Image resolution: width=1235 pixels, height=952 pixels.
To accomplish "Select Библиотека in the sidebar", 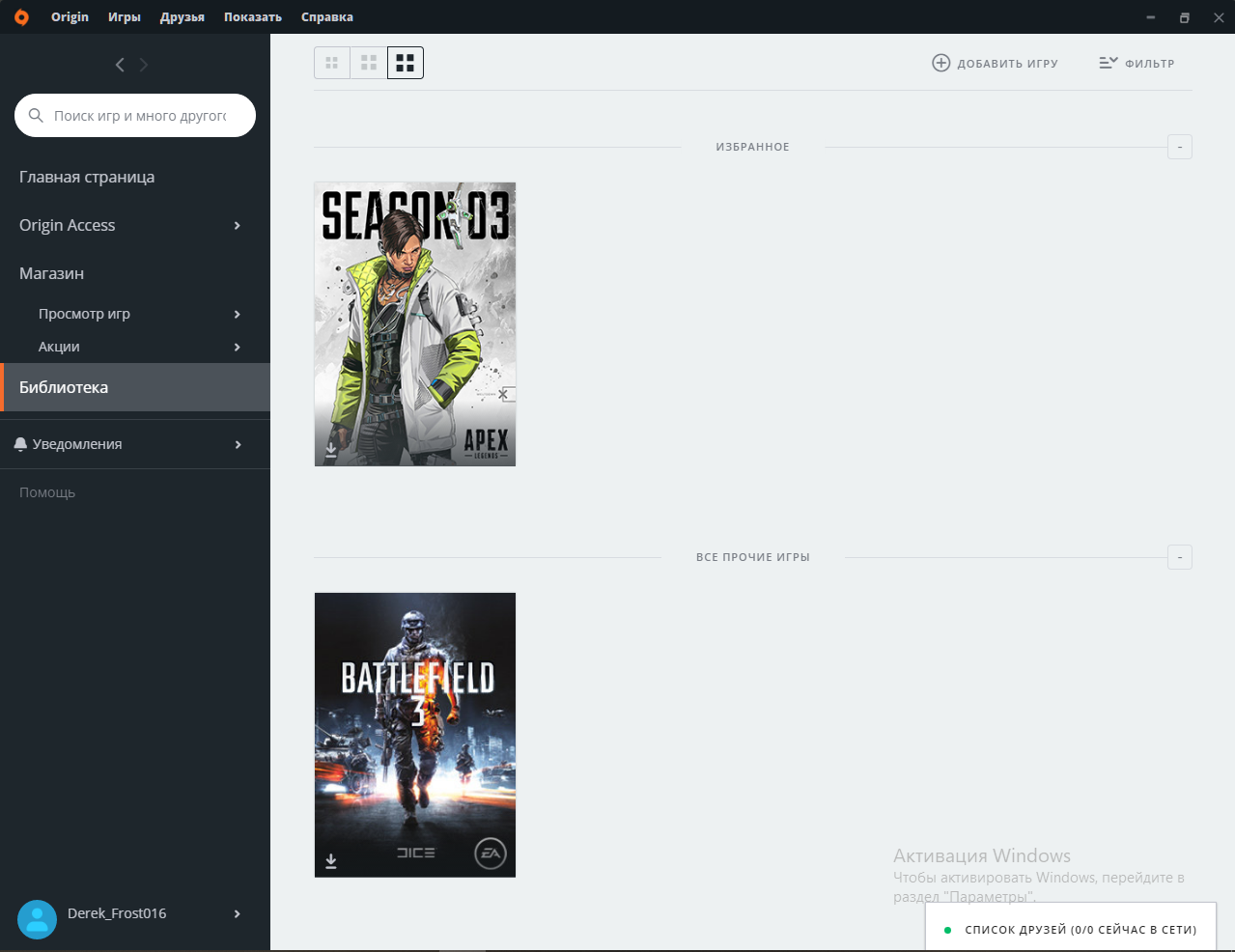I will tap(135, 387).
